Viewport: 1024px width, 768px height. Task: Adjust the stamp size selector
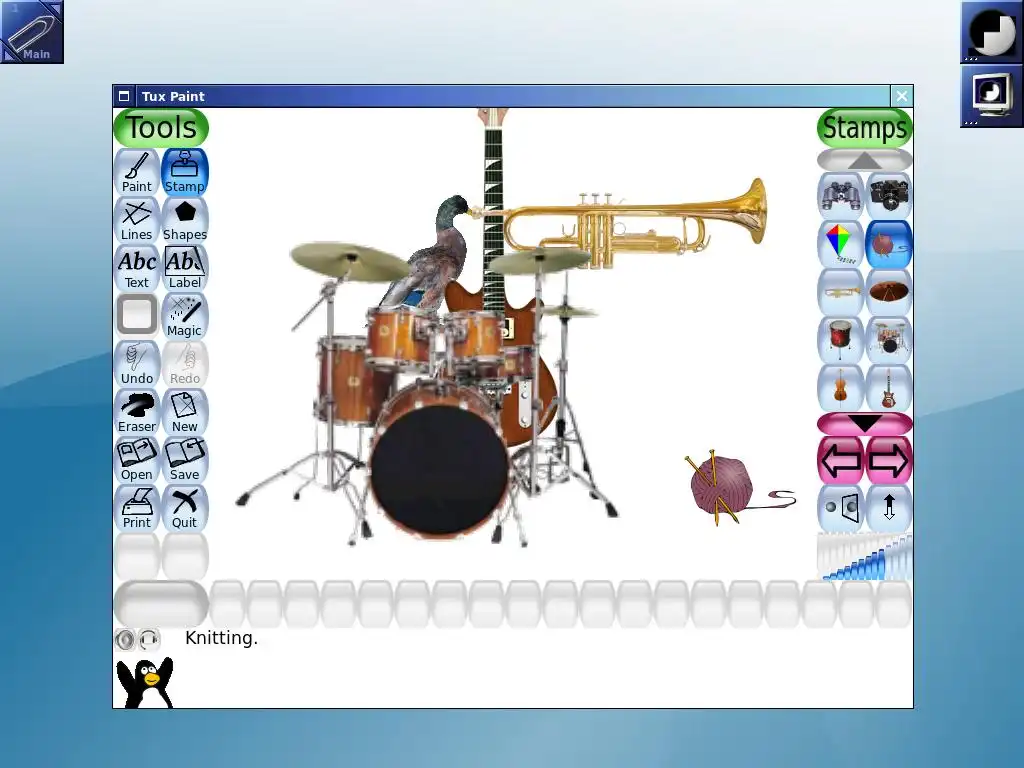pos(865,556)
